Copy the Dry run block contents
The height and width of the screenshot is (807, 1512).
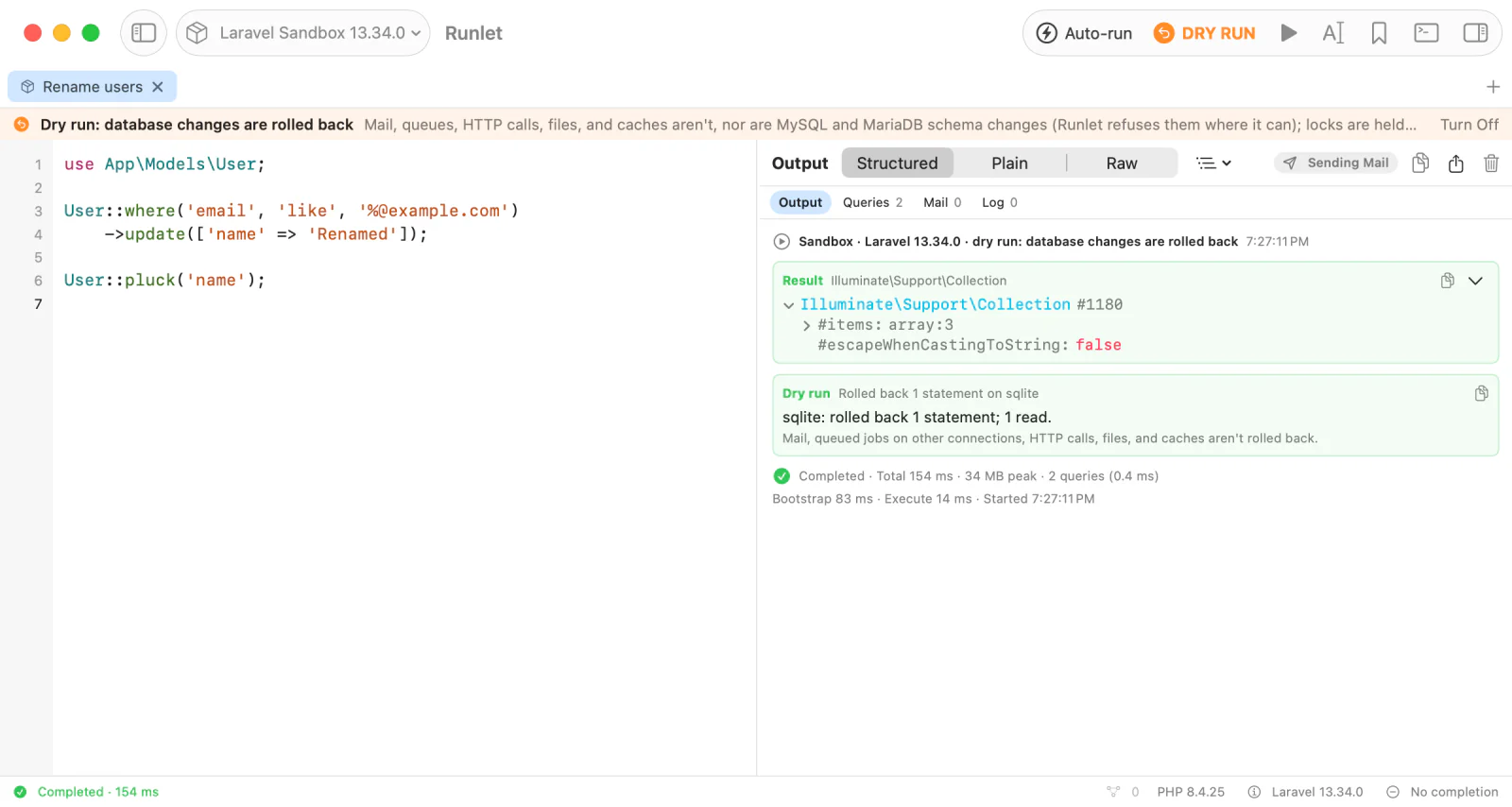pos(1482,393)
